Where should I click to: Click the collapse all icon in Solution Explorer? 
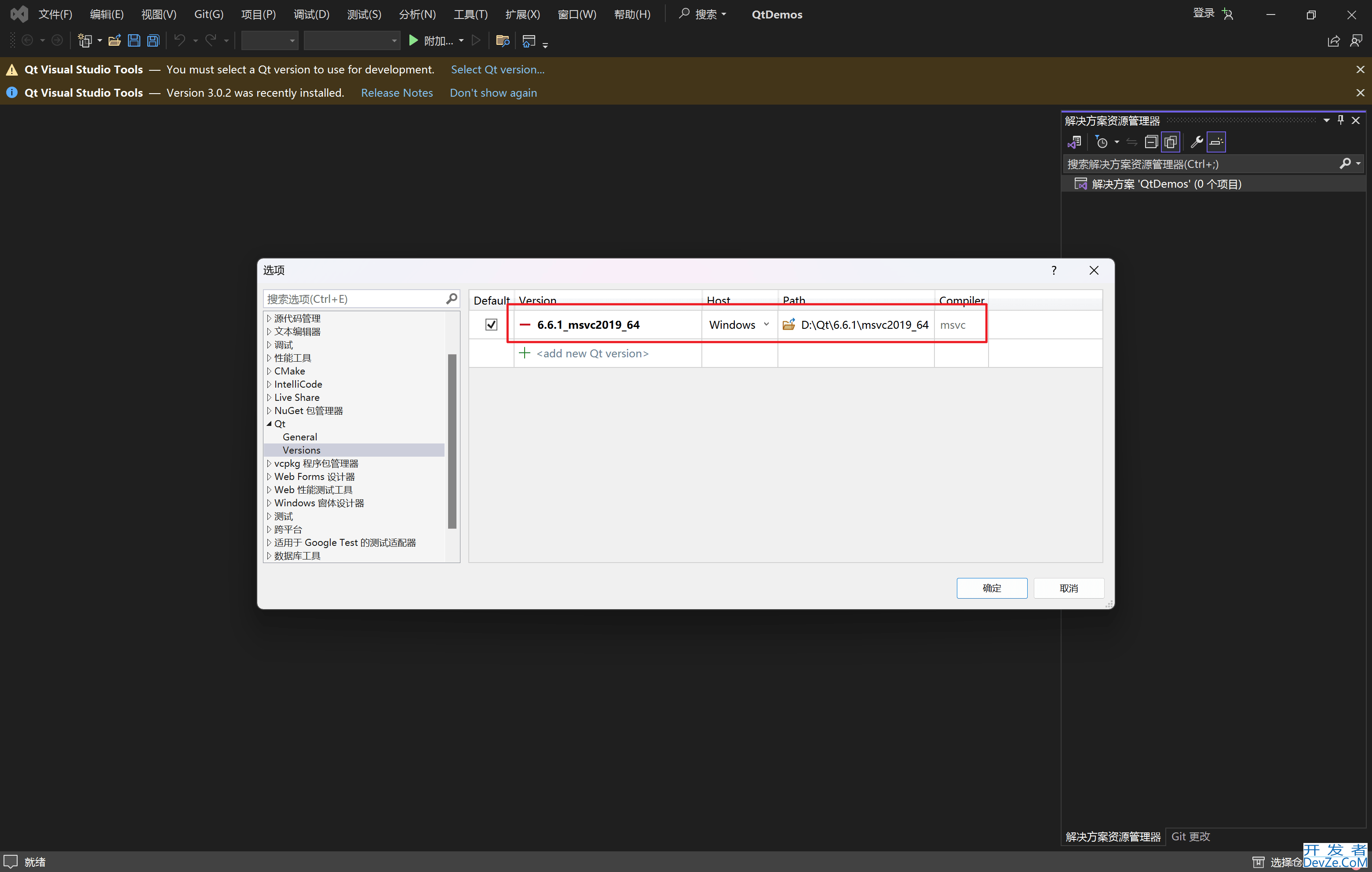click(1151, 142)
